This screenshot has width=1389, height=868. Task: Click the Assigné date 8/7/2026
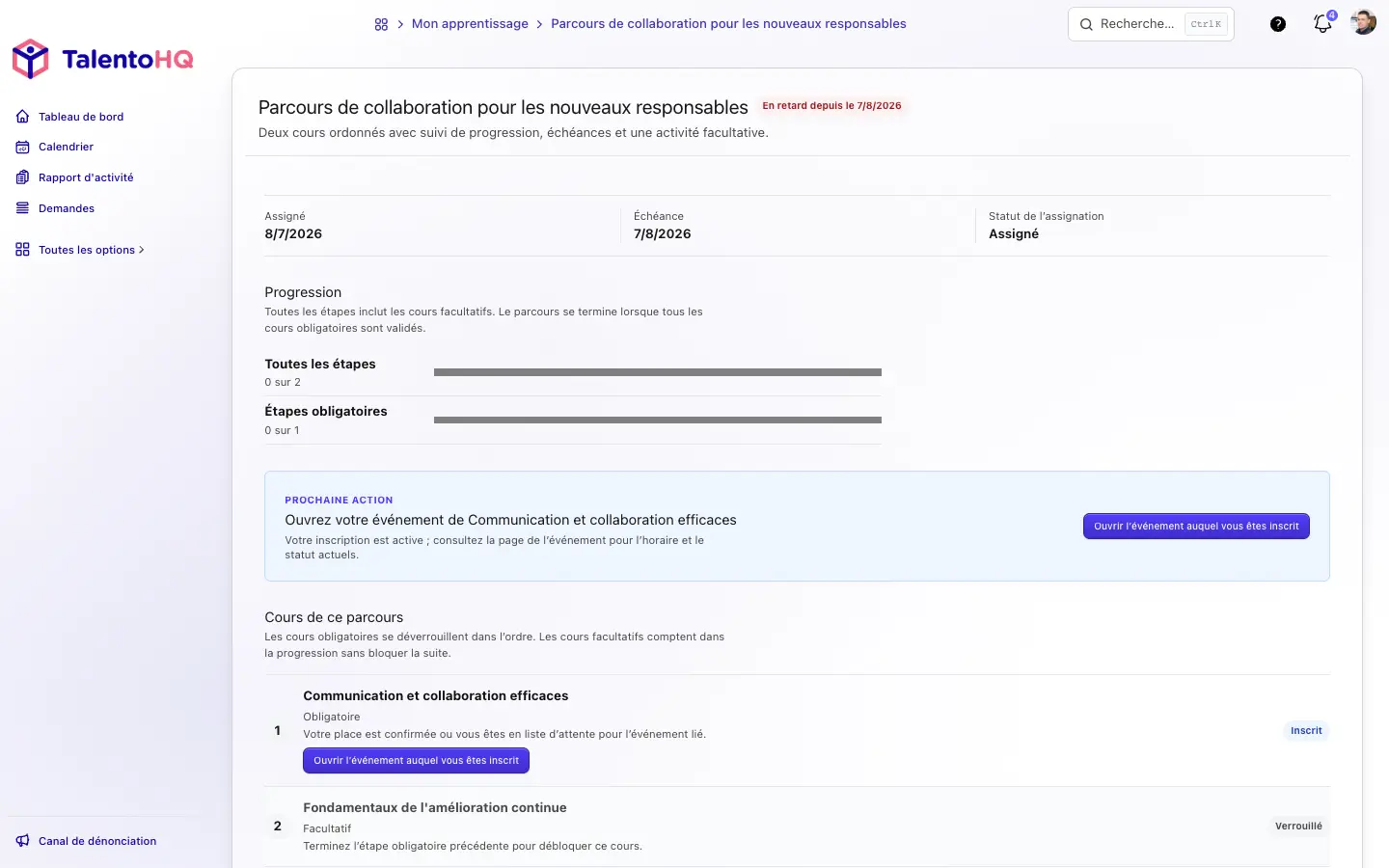(x=293, y=234)
